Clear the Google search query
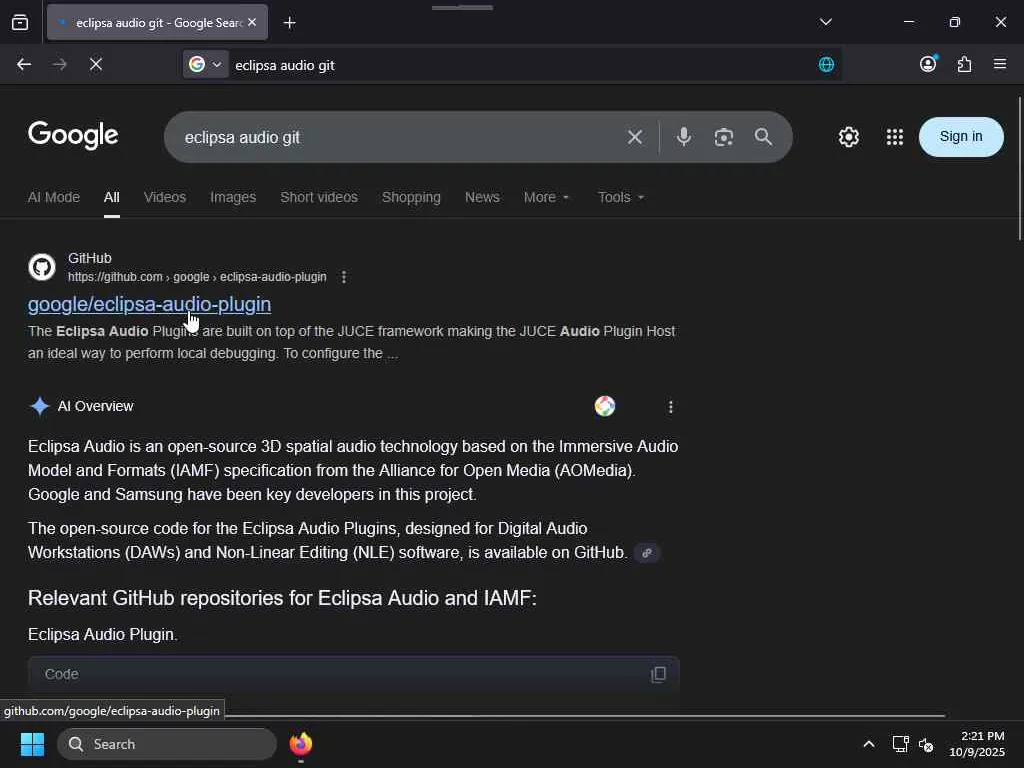 (x=635, y=137)
